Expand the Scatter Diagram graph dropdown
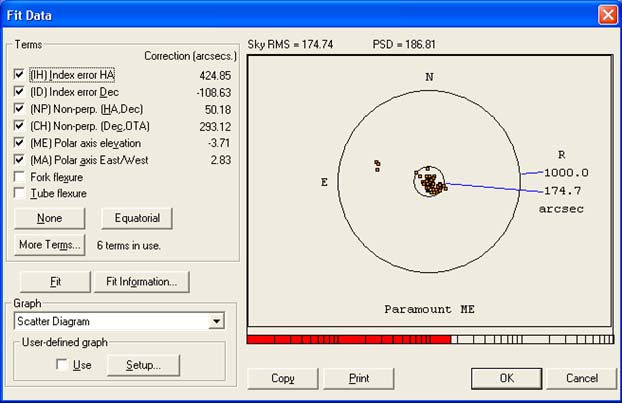 [x=216, y=321]
